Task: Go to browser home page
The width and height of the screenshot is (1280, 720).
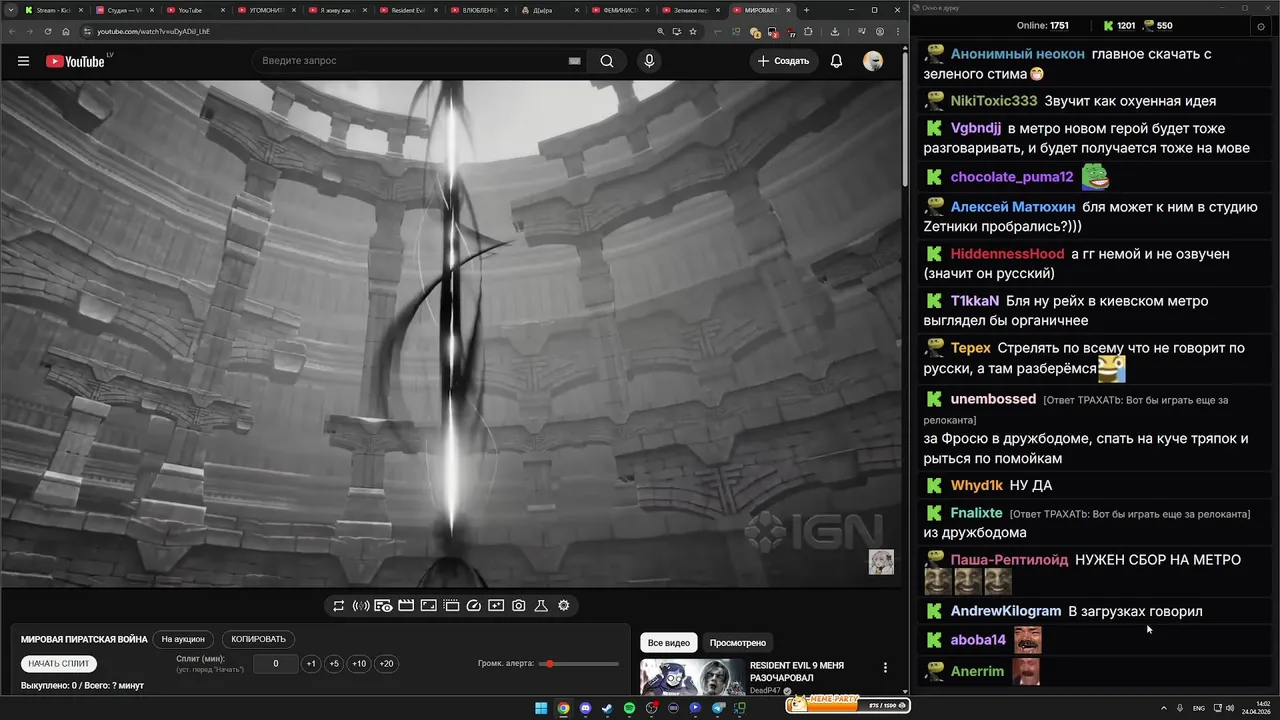Action: [66, 31]
